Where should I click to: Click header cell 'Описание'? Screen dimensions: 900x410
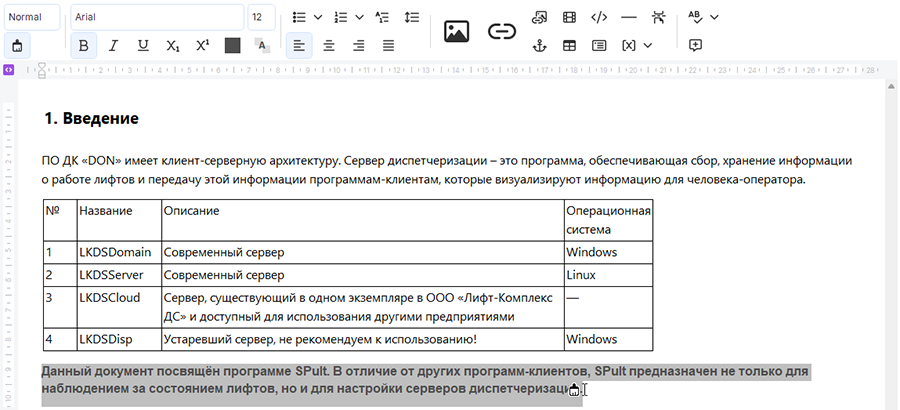click(x=363, y=221)
